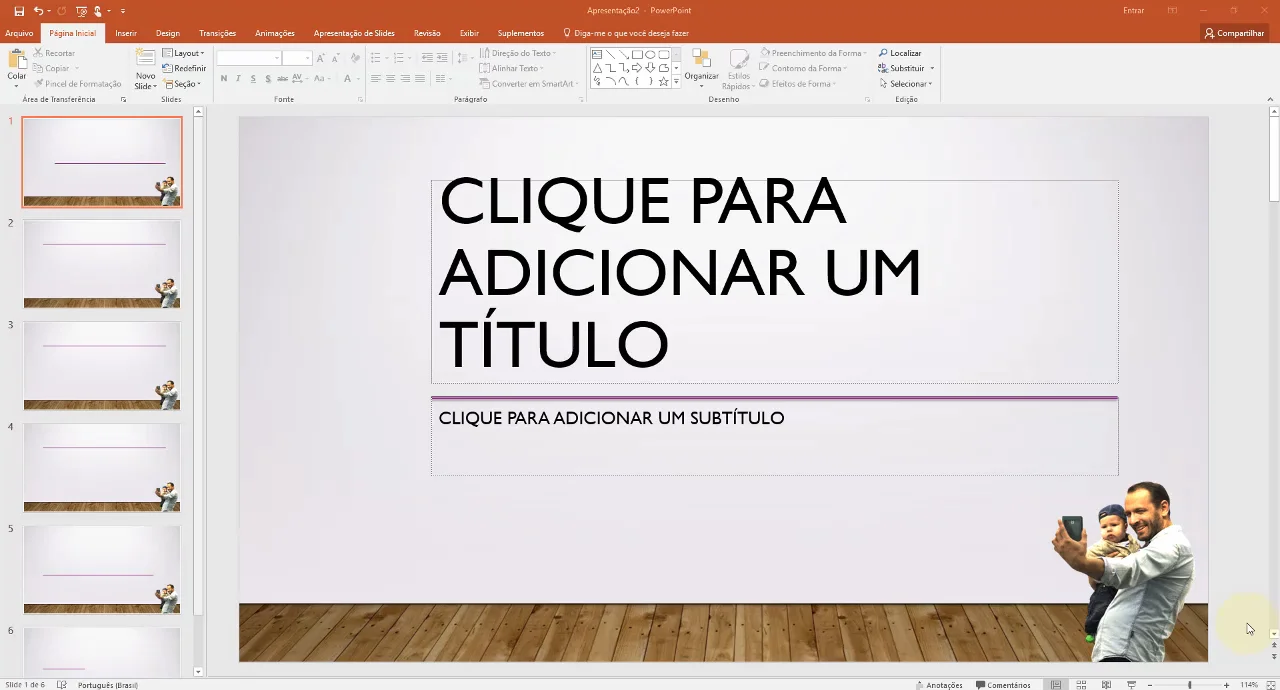Click Localizar to find text

(x=900, y=53)
